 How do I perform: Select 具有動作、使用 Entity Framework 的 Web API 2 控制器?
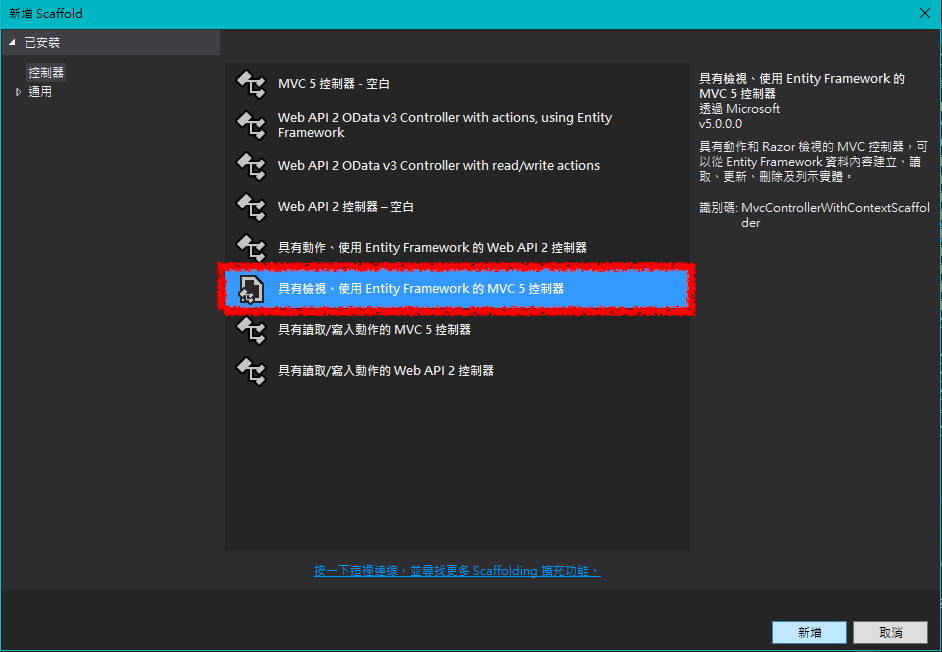pos(432,248)
